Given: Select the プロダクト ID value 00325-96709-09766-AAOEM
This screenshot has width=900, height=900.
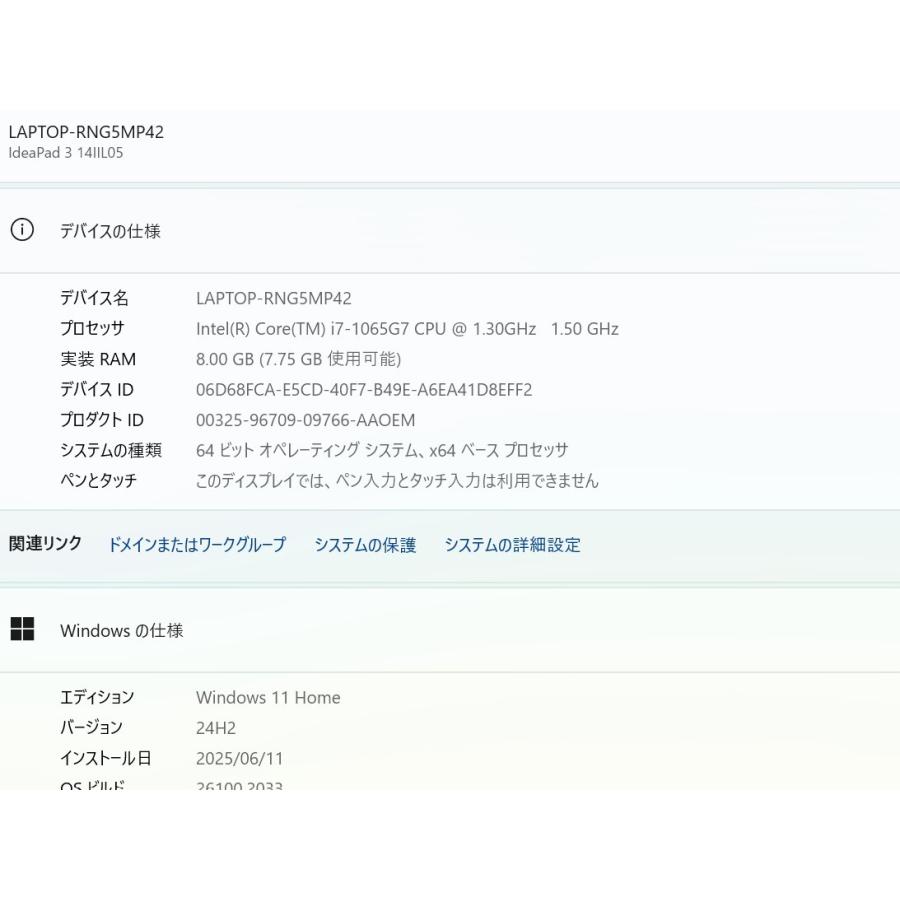Looking at the screenshot, I should (x=305, y=420).
